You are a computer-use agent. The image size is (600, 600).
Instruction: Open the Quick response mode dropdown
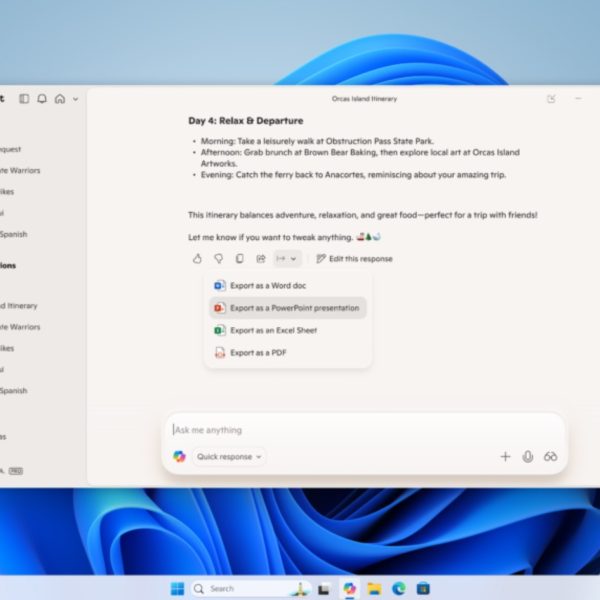229,457
